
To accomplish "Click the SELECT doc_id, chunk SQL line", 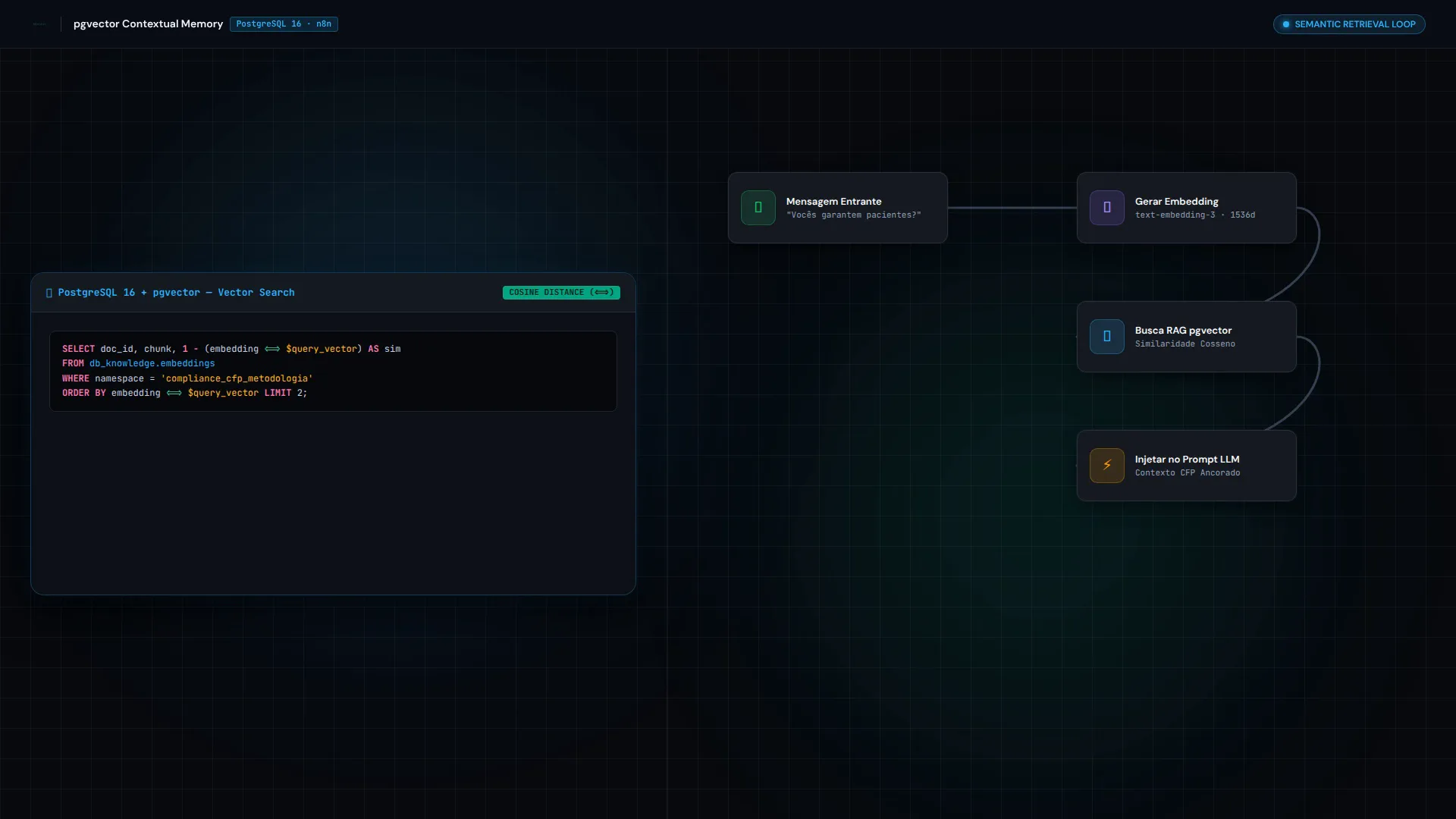I will tap(231, 349).
